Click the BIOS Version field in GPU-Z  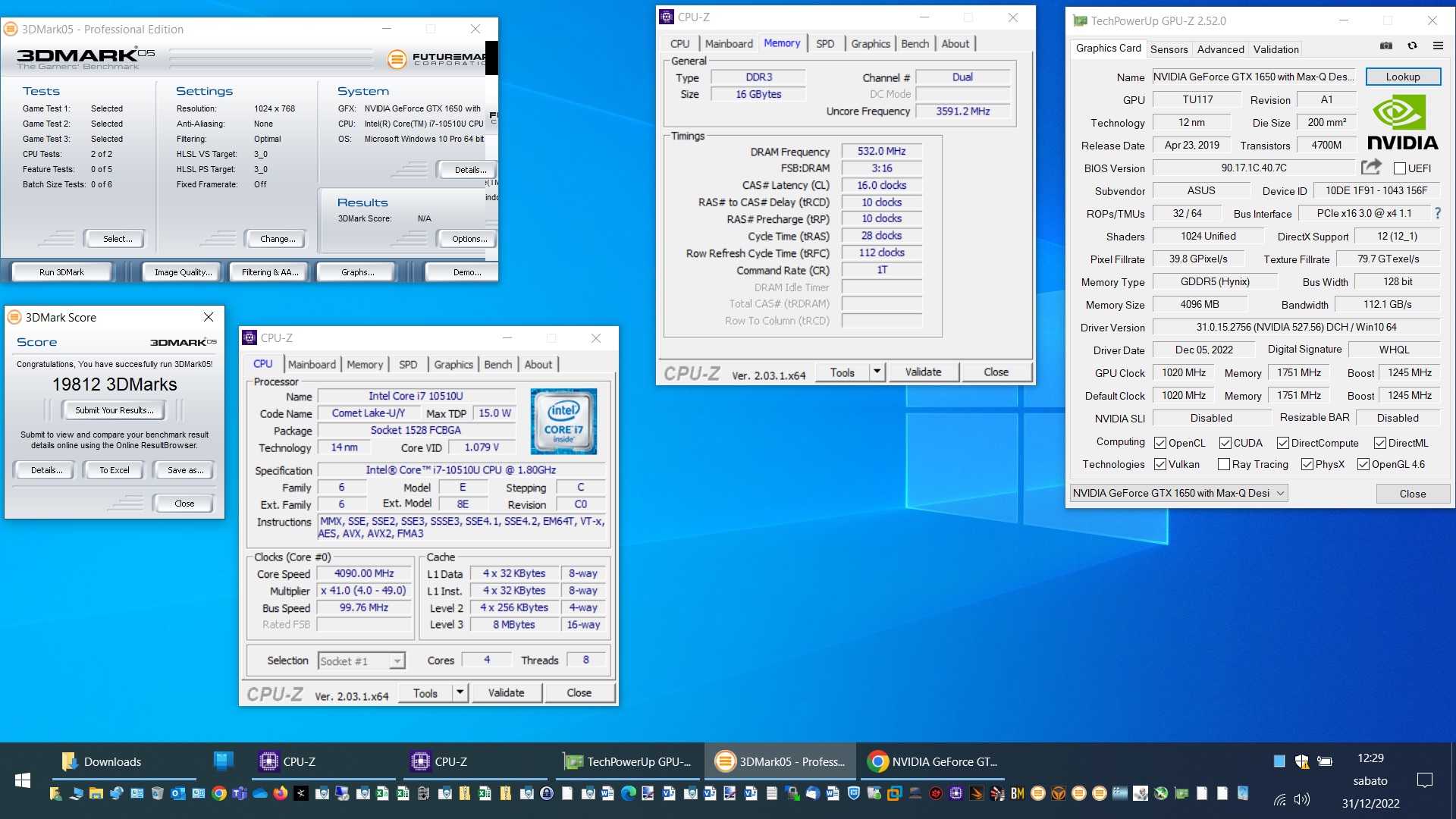tap(1254, 168)
